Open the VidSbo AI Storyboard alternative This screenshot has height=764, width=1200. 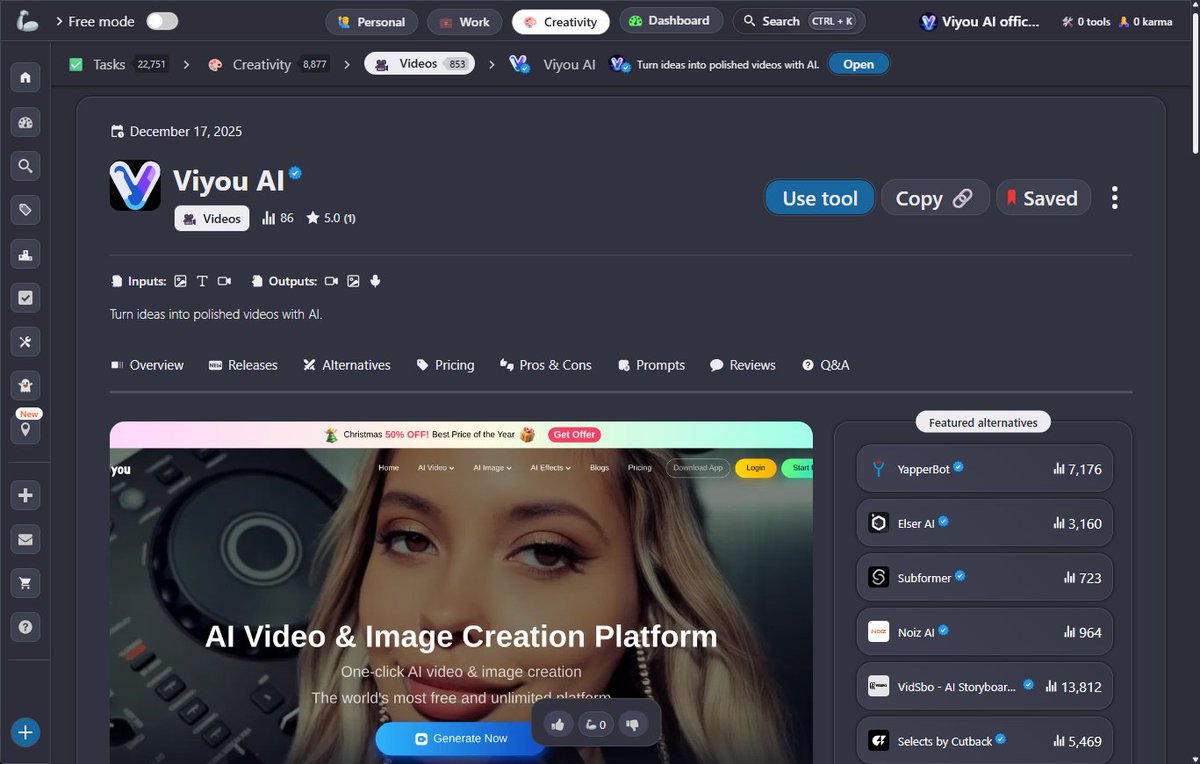pos(985,686)
